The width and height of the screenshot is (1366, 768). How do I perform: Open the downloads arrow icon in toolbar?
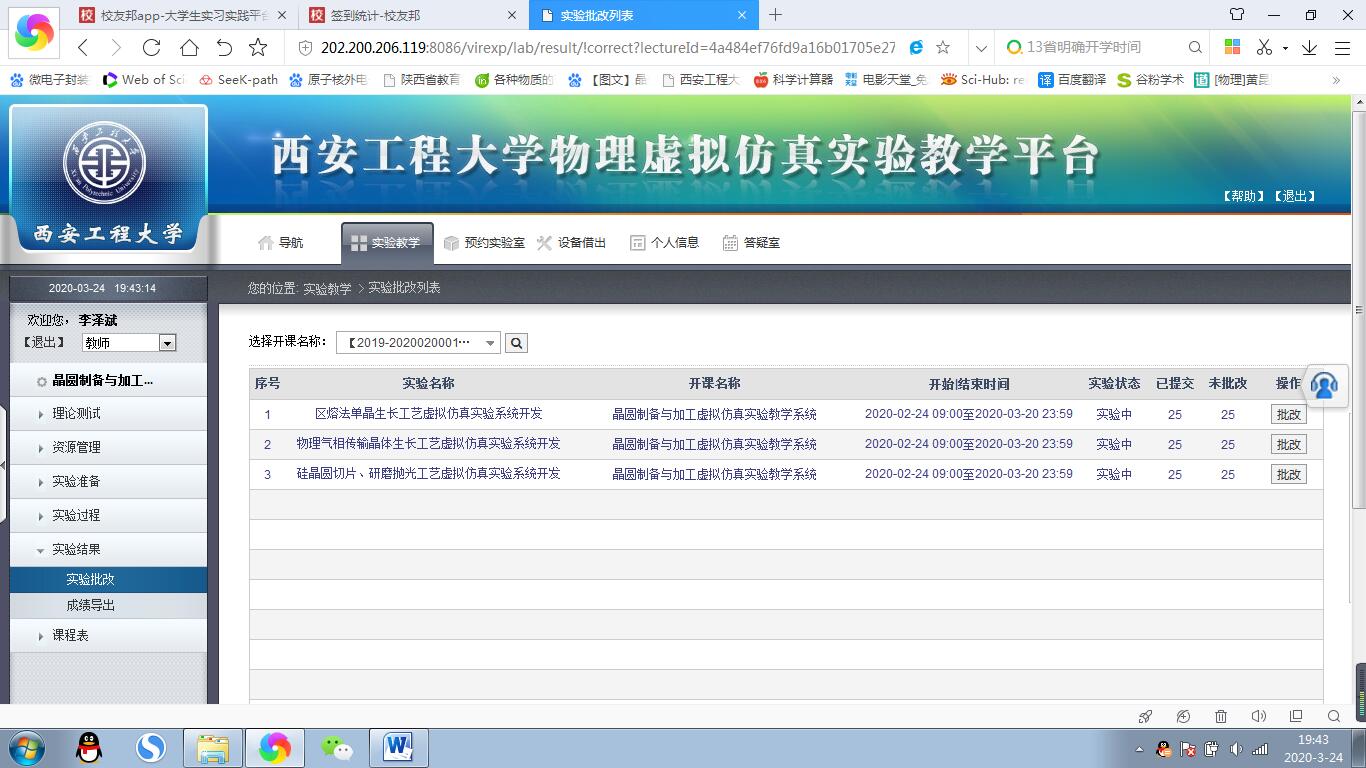[1309, 47]
